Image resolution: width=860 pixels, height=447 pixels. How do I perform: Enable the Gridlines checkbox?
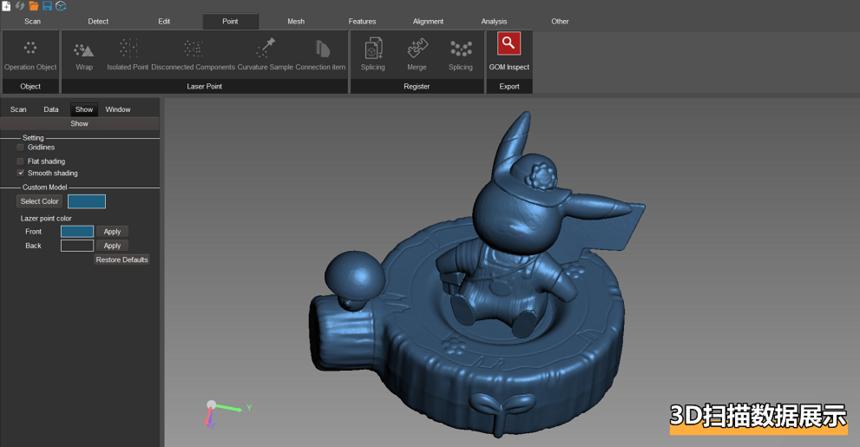click(x=20, y=148)
